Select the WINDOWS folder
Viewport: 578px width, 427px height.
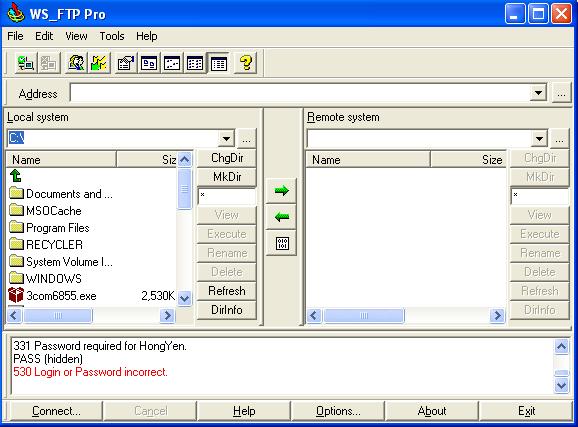coord(45,278)
